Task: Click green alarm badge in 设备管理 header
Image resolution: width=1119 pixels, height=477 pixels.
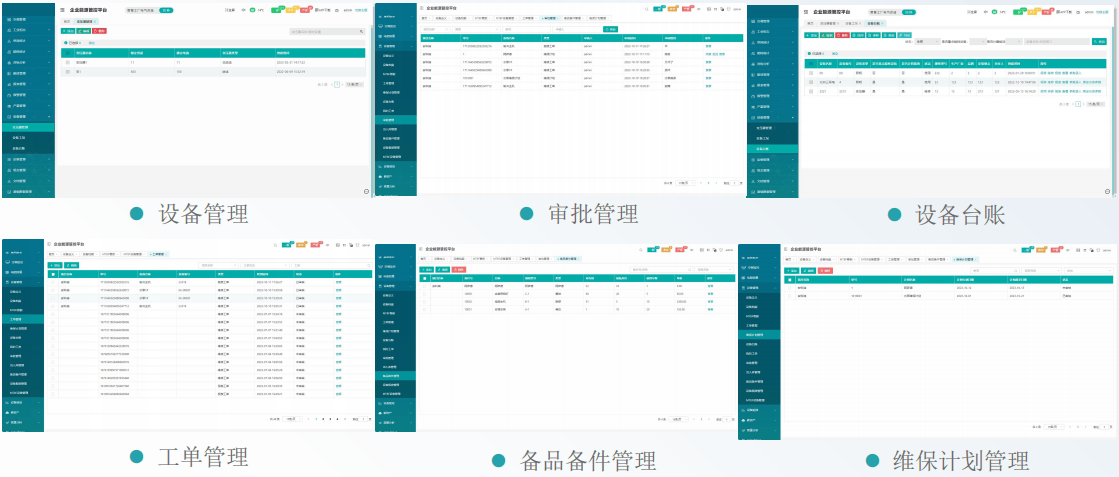Action: tap(278, 10)
